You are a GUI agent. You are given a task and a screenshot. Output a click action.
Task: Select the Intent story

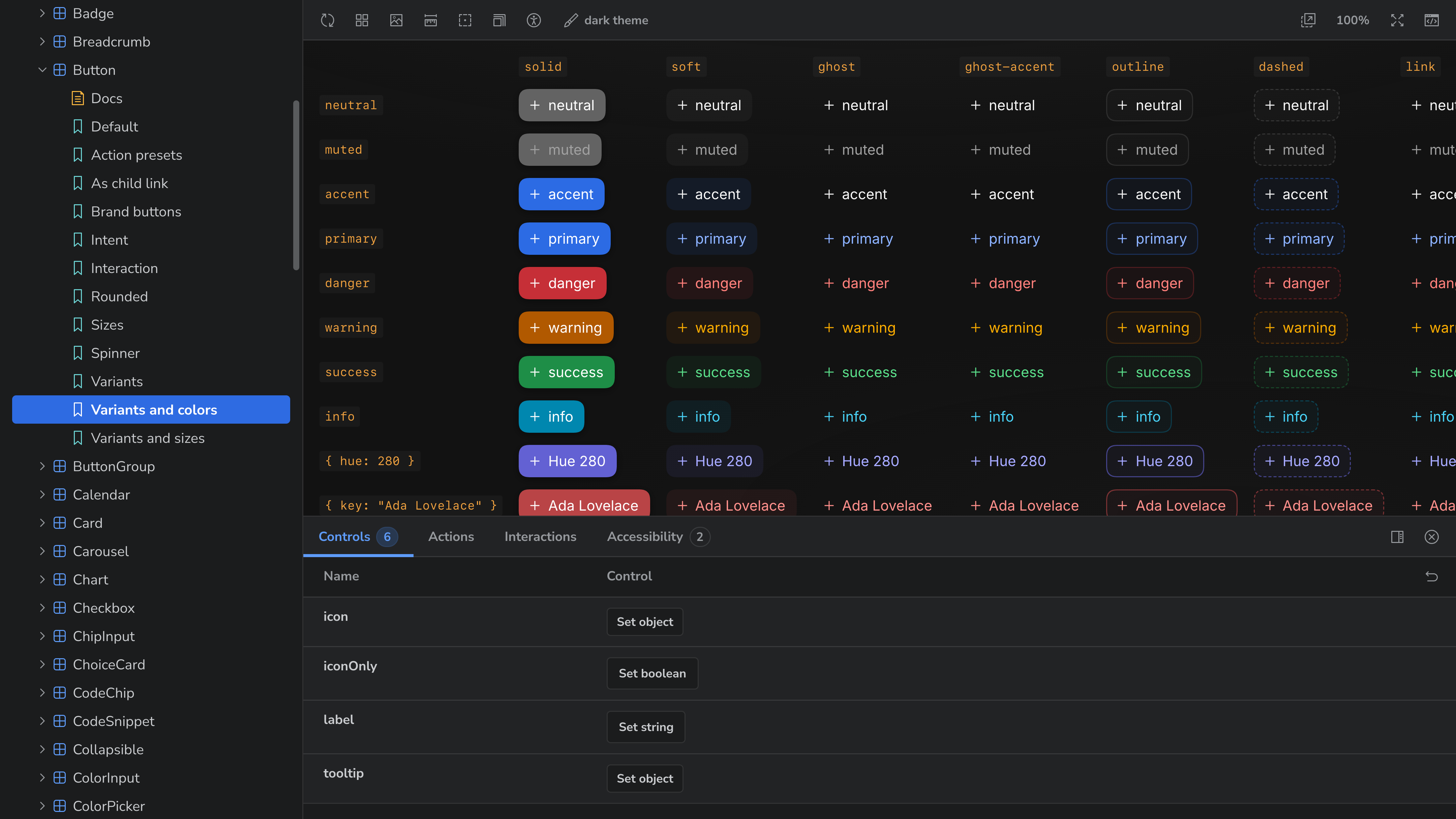tap(151, 240)
